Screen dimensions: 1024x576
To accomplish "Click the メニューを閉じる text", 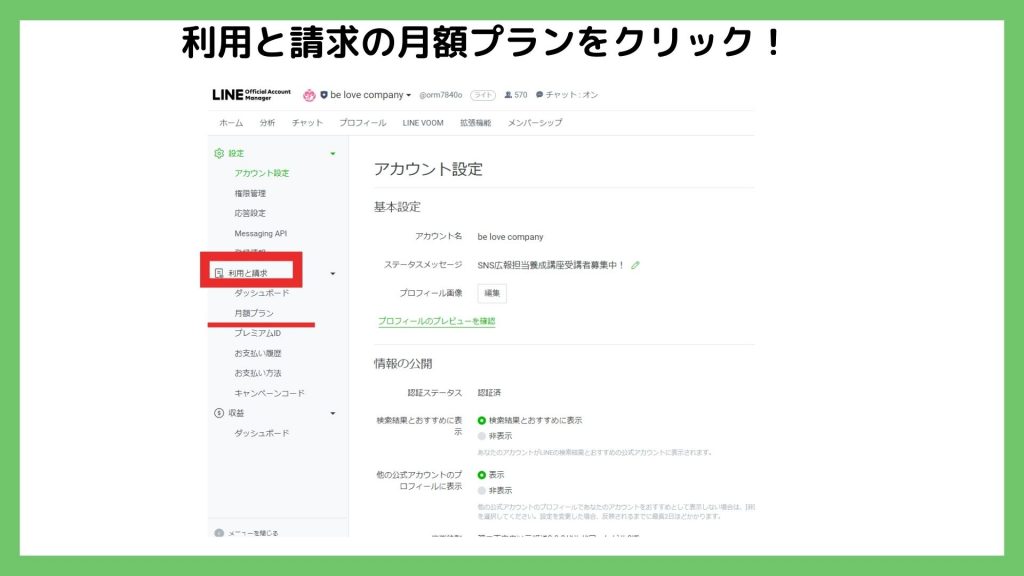I will (x=253, y=533).
